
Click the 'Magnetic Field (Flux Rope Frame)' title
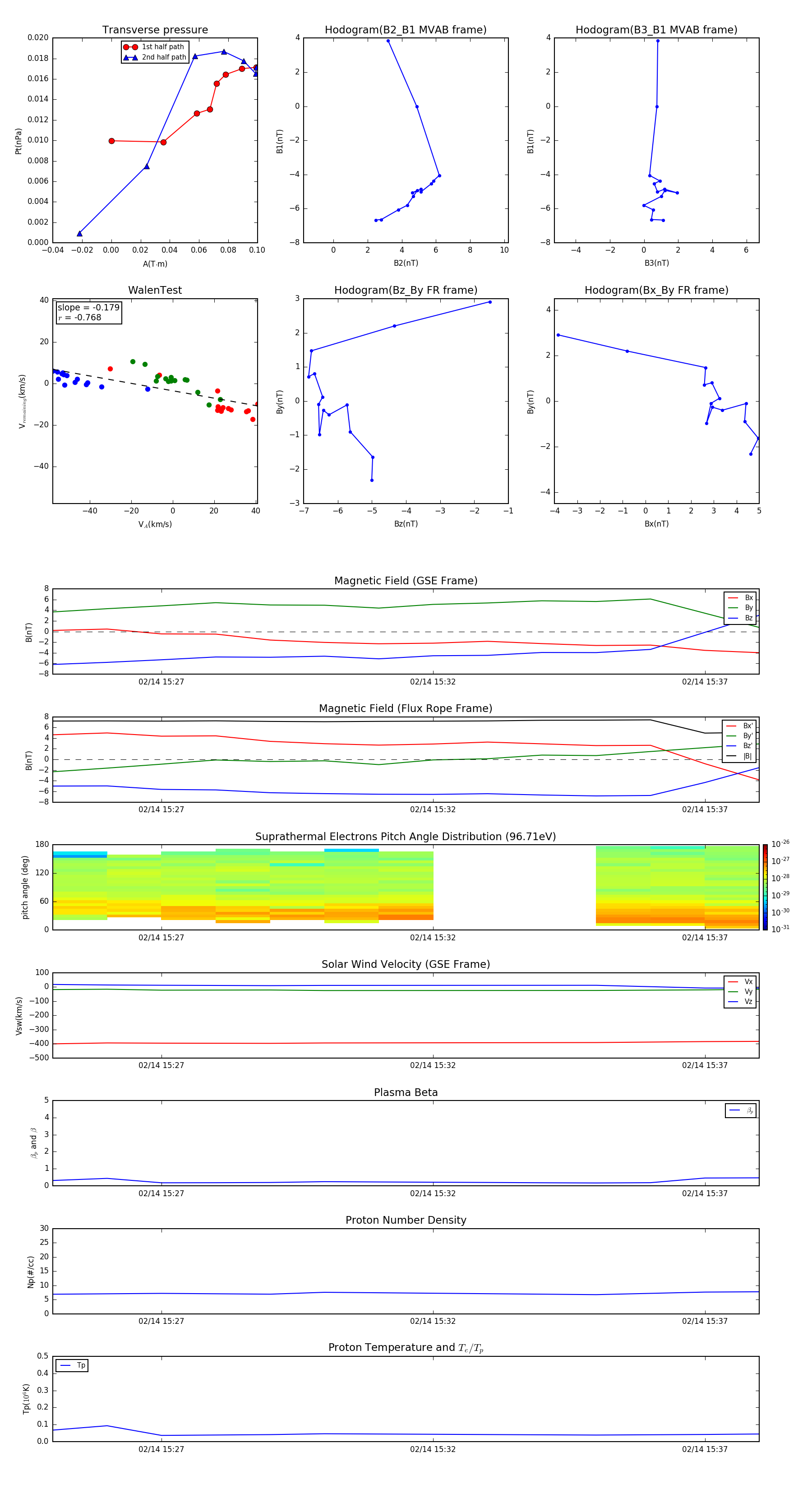click(406, 709)
